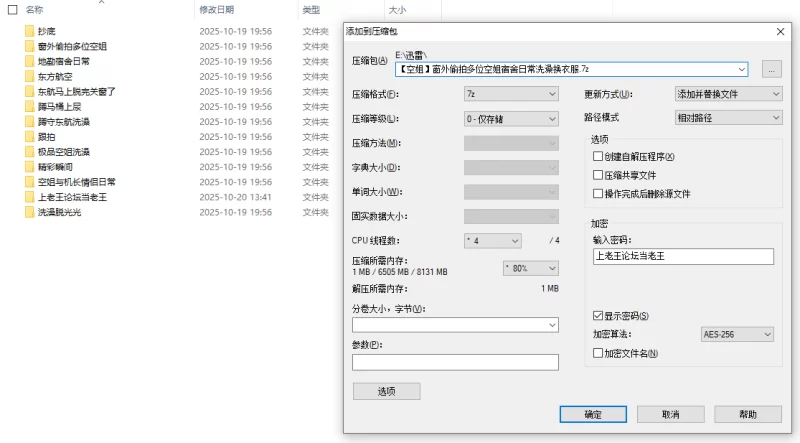
Task: Sort by the 名称 column header
Action: 35,10
